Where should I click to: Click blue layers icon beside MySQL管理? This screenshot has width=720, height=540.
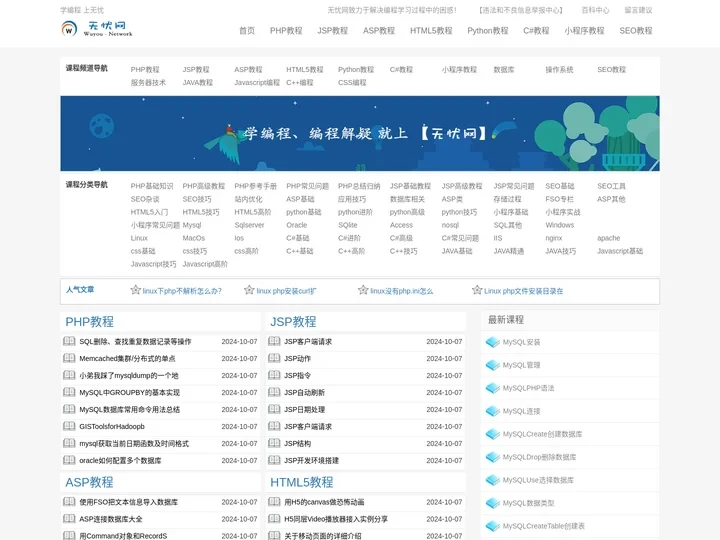click(x=493, y=365)
